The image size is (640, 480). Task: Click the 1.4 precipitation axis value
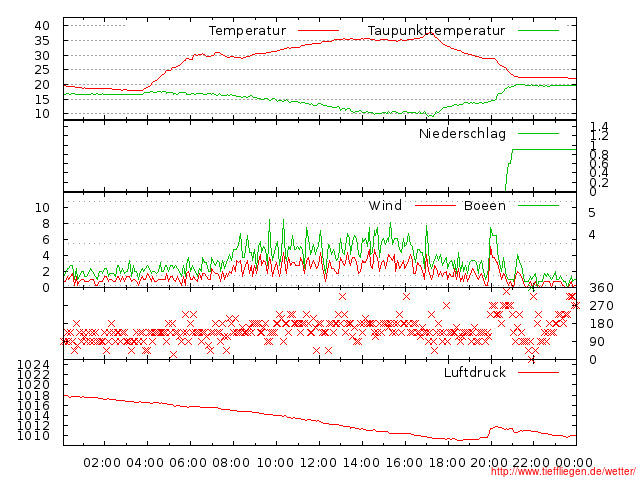click(x=599, y=127)
